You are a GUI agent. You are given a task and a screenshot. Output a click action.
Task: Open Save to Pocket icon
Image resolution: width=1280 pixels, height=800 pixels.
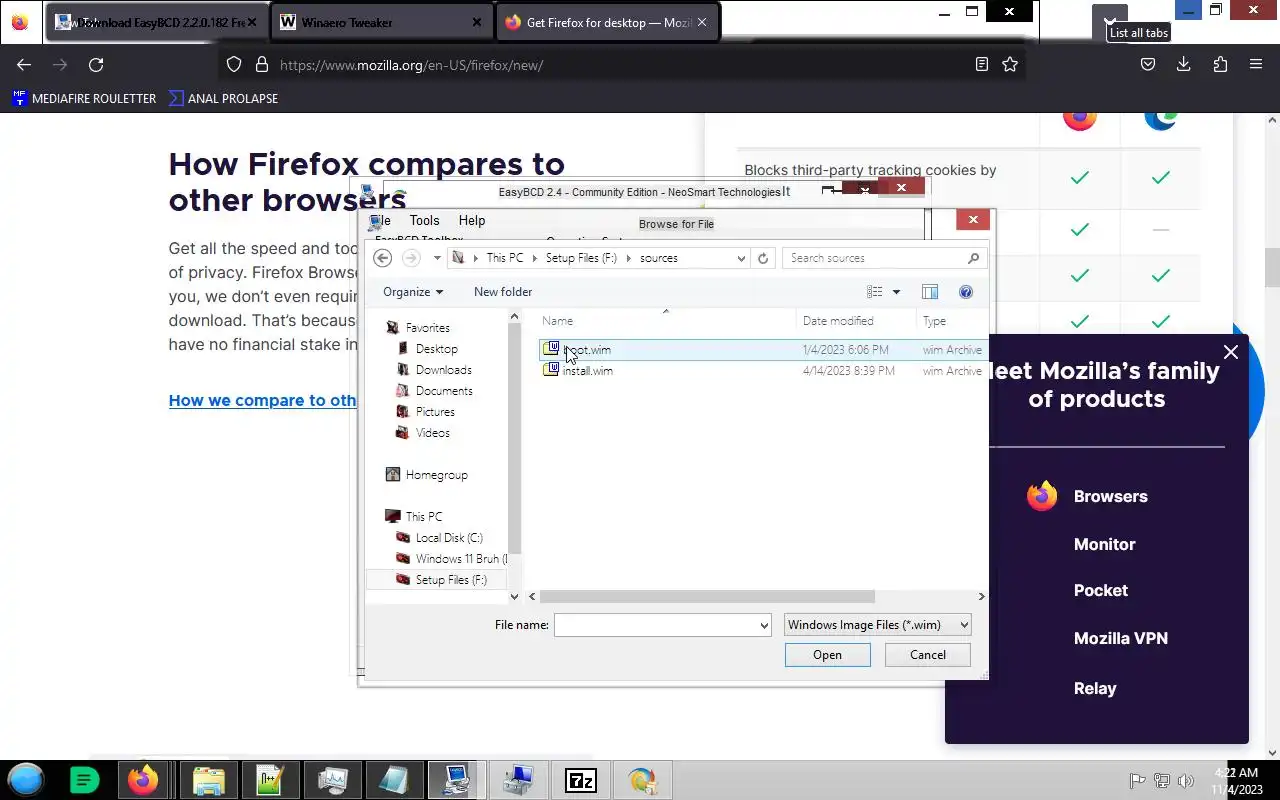(x=1148, y=65)
